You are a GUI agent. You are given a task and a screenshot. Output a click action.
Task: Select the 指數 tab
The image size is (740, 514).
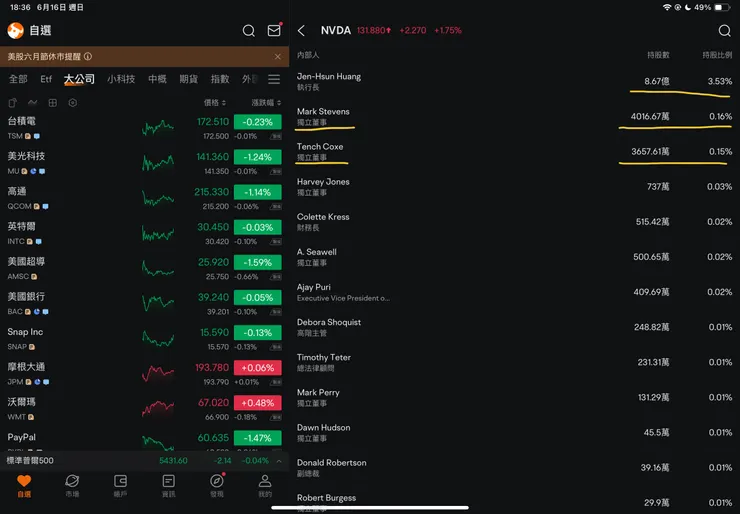(220, 79)
